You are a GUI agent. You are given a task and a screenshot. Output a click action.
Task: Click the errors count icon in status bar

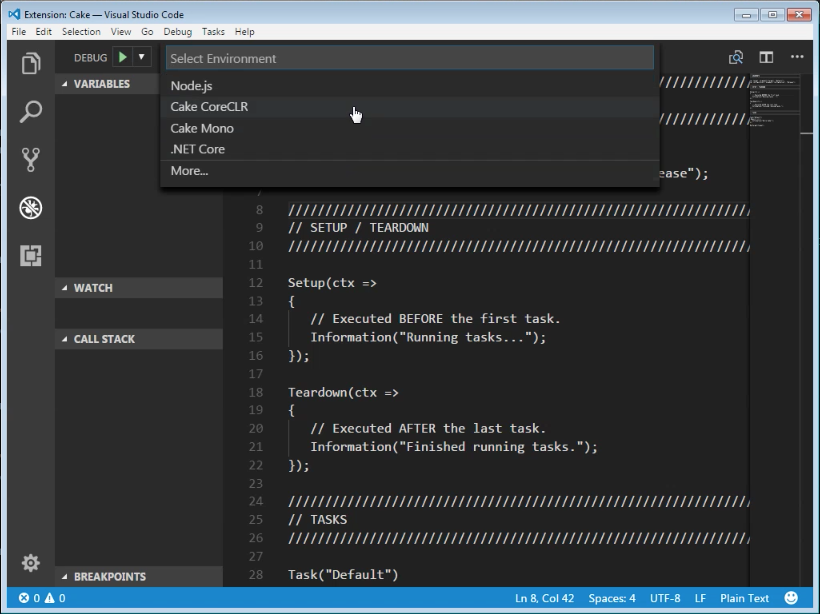pyautogui.click(x=24, y=598)
